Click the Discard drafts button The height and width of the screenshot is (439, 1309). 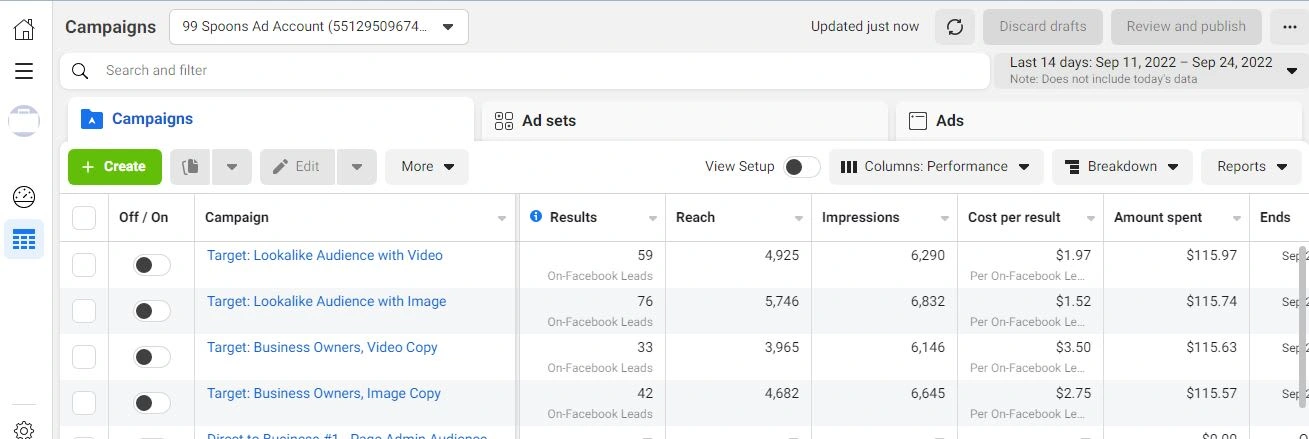(1043, 27)
